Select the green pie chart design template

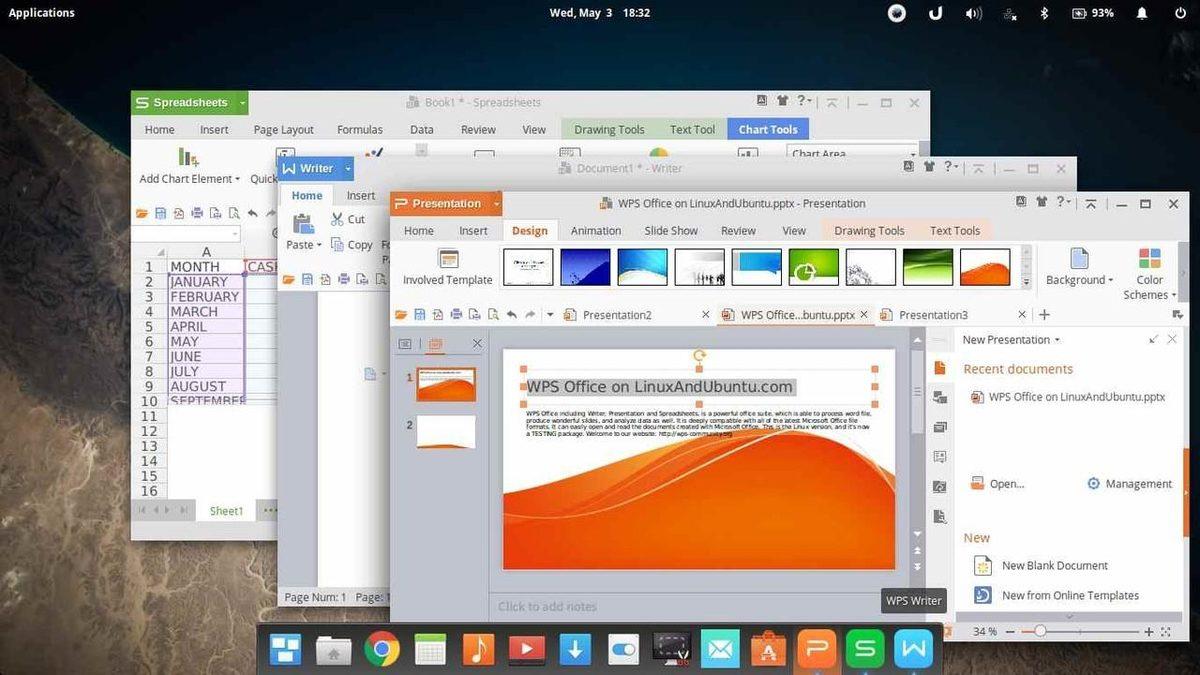[x=813, y=266]
